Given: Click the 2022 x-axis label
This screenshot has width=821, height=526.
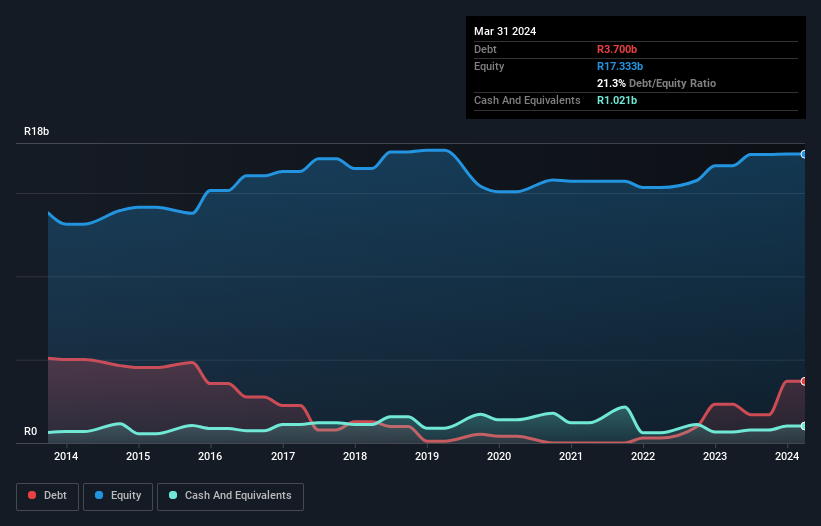Looking at the screenshot, I should 643,456.
